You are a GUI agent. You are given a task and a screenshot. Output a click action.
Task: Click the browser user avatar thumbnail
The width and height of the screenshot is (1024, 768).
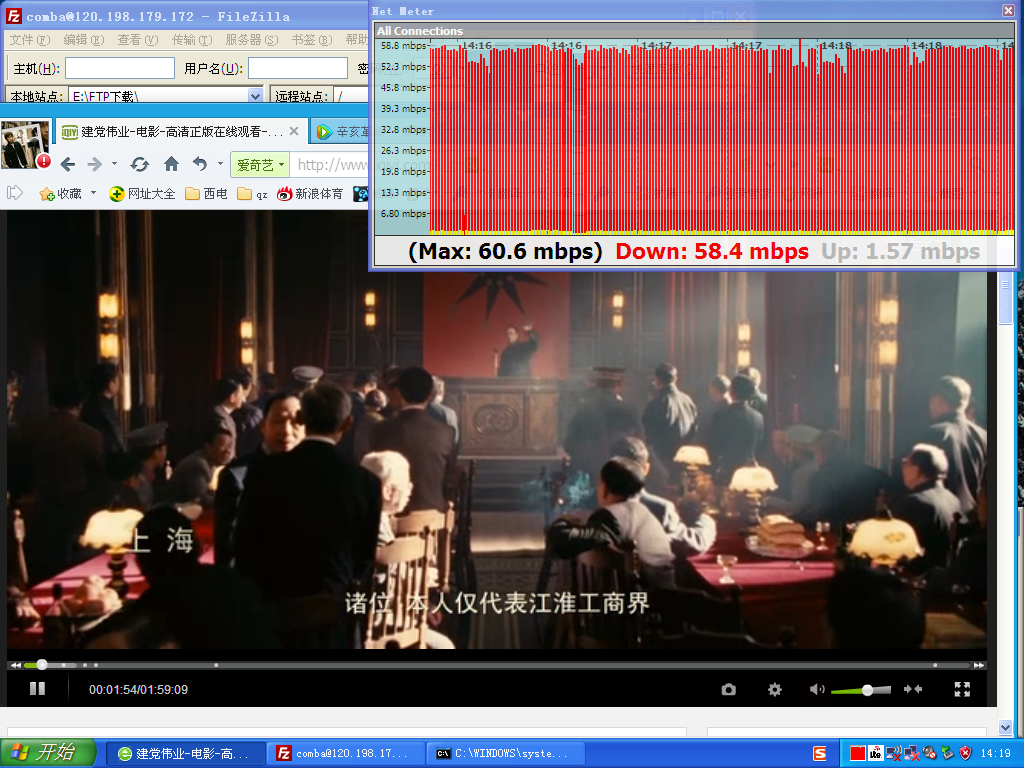coord(24,145)
